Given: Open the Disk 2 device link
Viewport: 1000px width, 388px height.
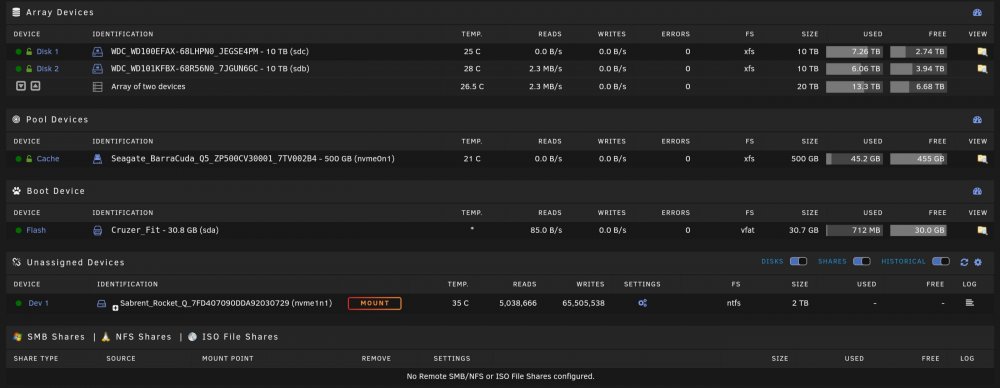Looking at the screenshot, I should point(48,69).
